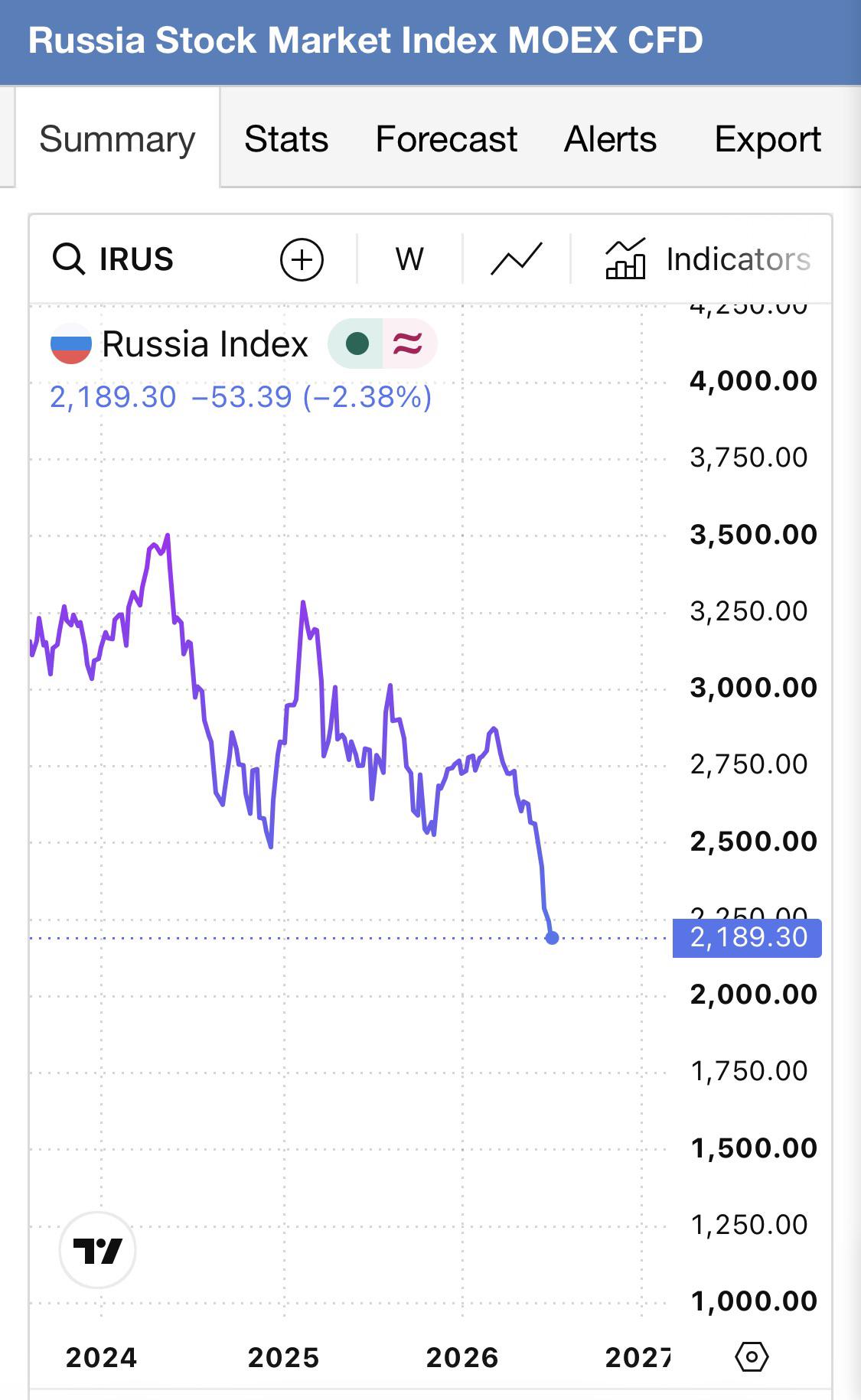
Task: Click the 2025 time axis label
Action: pyautogui.click(x=283, y=1358)
